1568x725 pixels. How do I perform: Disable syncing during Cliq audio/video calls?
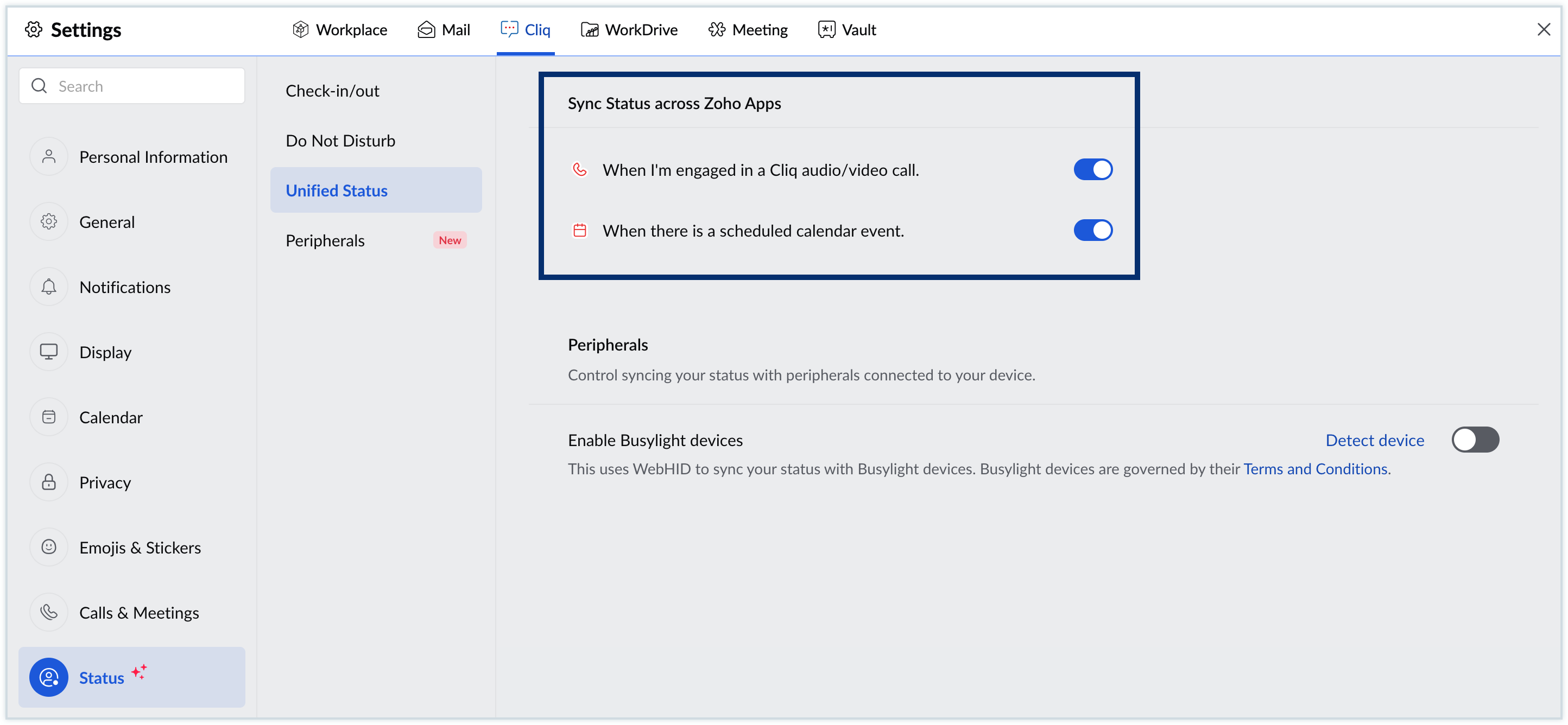pos(1092,170)
